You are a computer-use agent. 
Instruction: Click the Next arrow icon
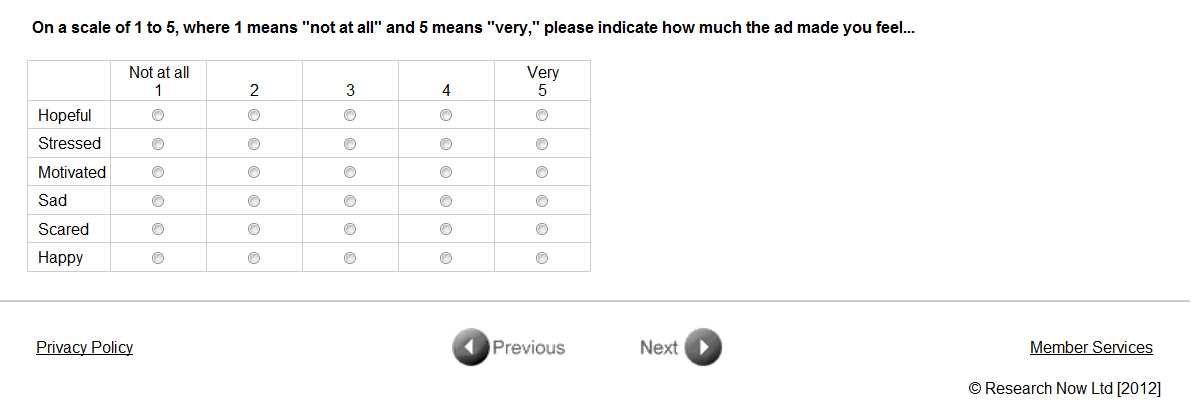pos(703,347)
